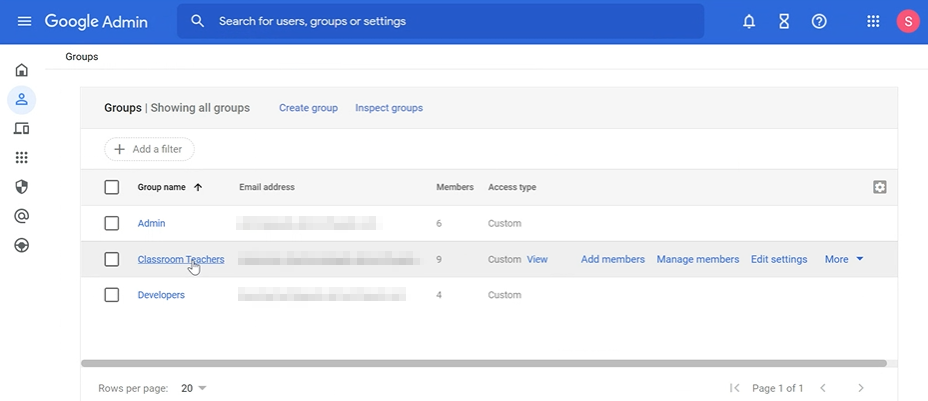Click the Create group link
The width and height of the screenshot is (928, 401).
[x=308, y=108]
